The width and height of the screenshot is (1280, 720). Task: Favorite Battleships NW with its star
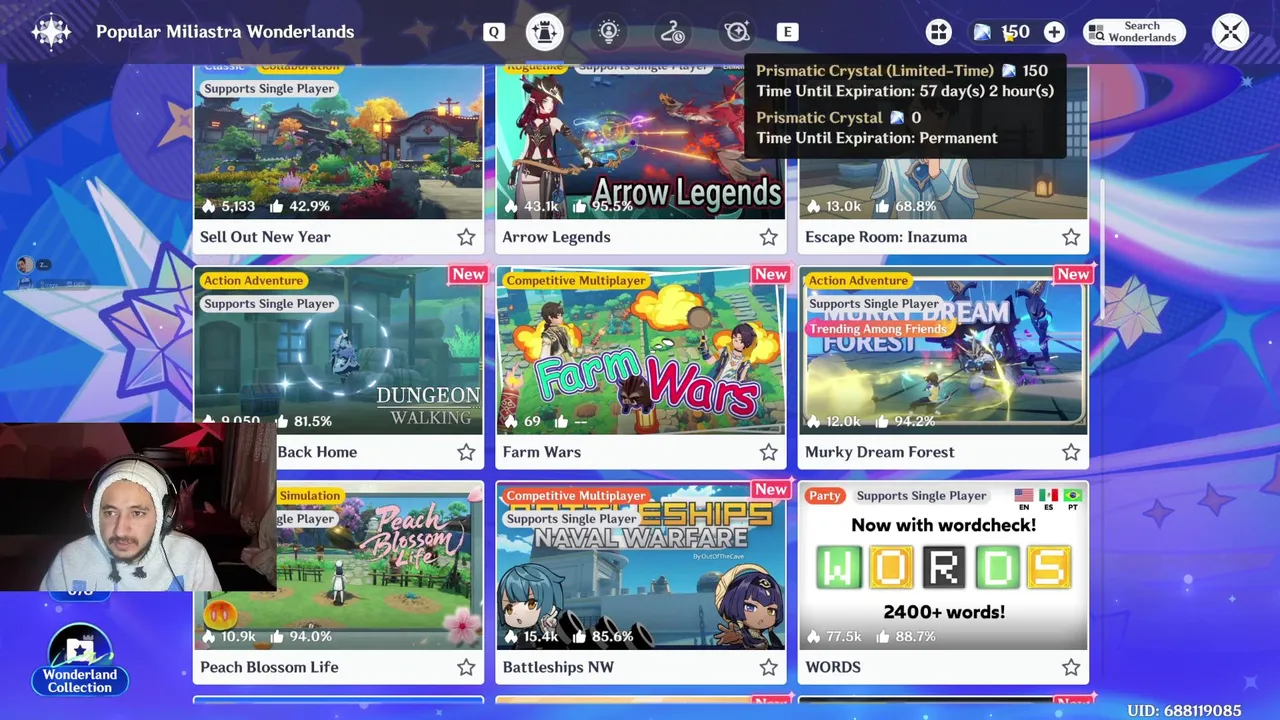click(x=768, y=667)
